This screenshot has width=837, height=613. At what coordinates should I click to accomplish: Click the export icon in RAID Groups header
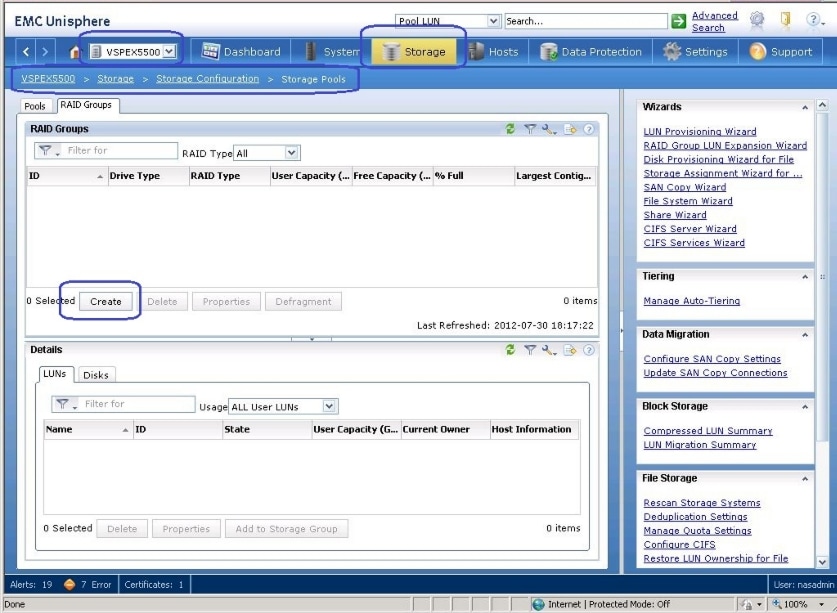pyautogui.click(x=570, y=129)
